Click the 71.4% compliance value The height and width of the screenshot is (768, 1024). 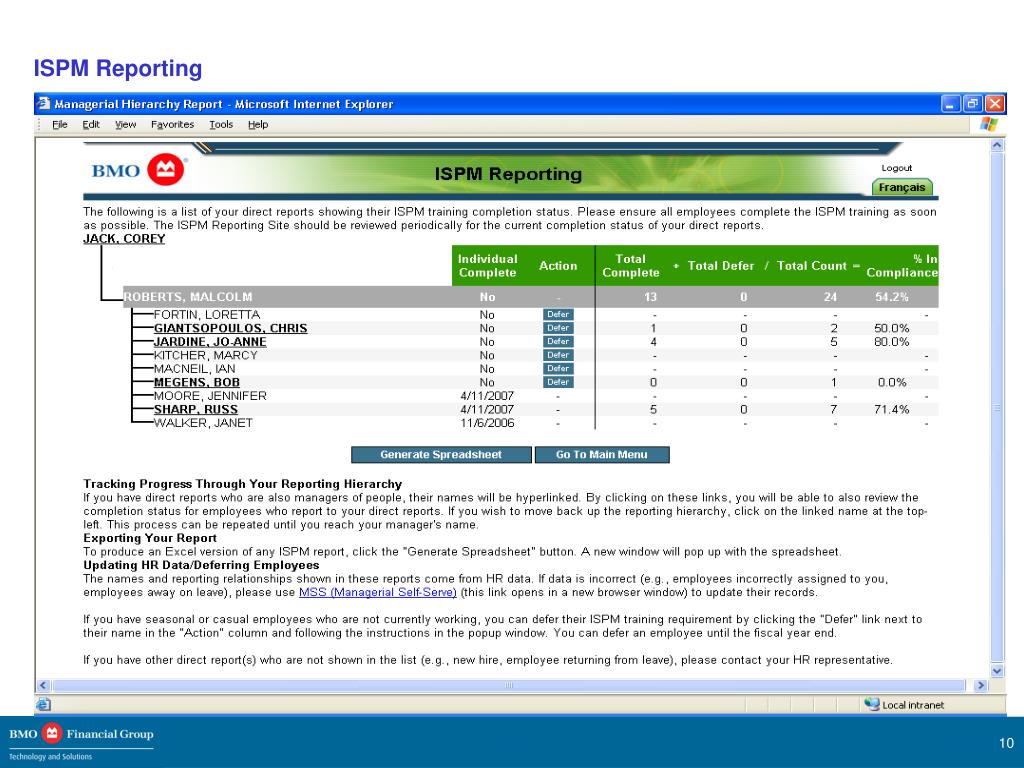[x=892, y=409]
